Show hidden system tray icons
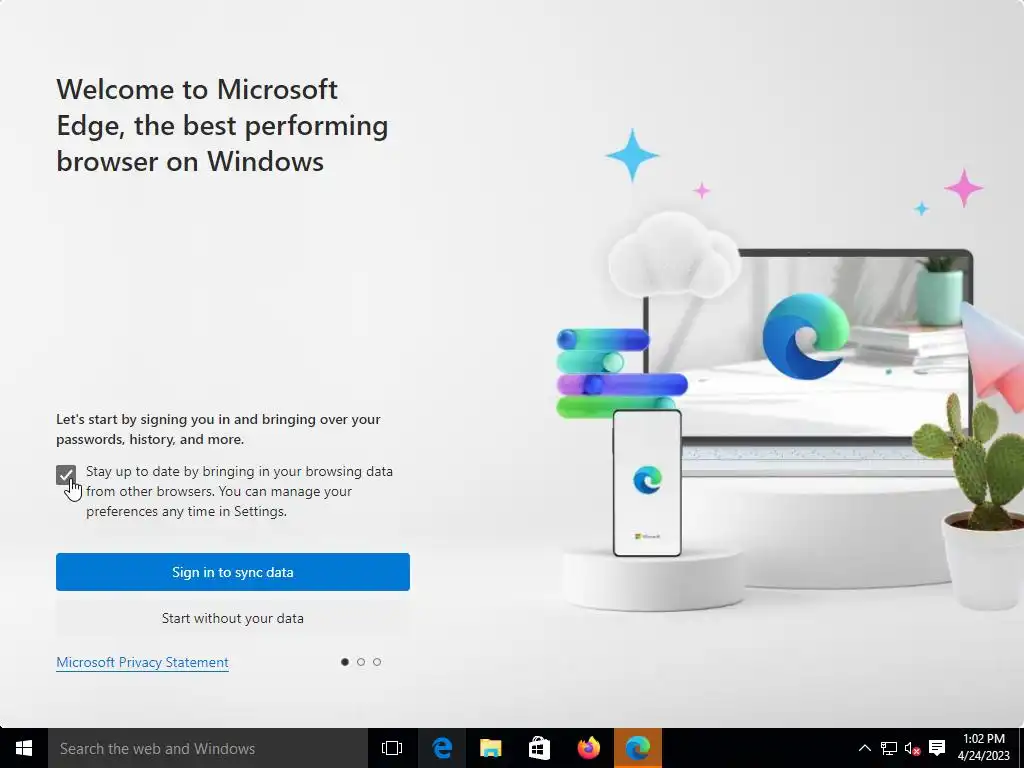Image resolution: width=1024 pixels, height=768 pixels. [864, 748]
